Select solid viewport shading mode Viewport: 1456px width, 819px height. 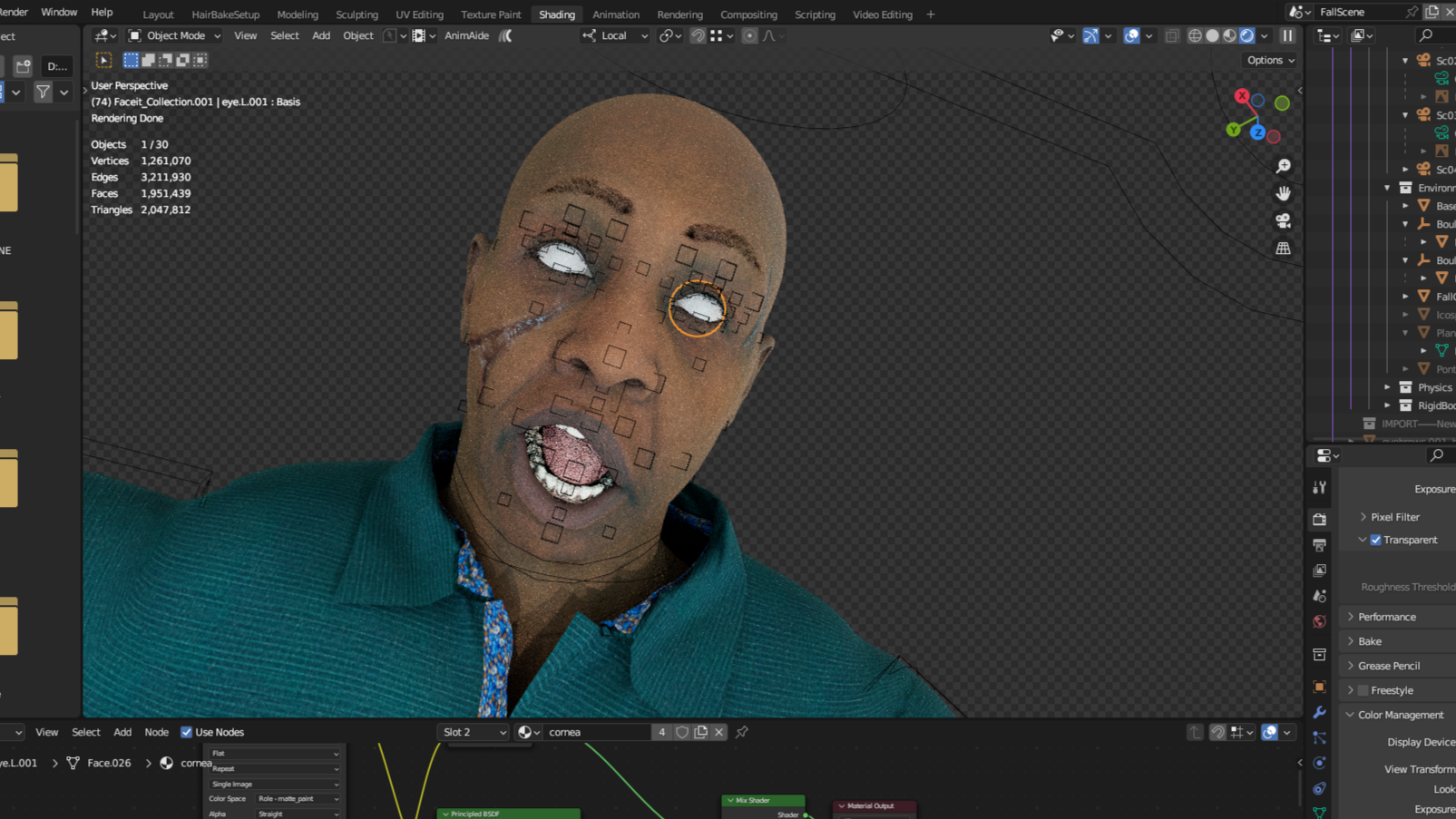click(1212, 35)
